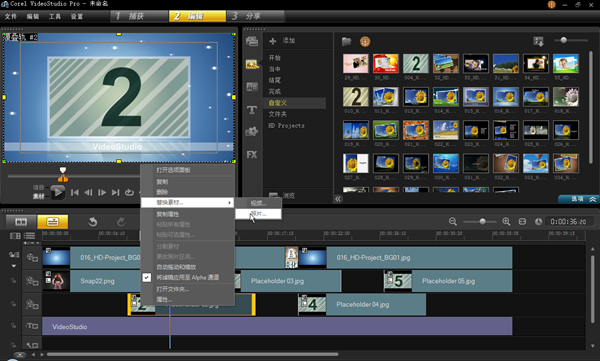Open the Title (T) library icon
Screen dimensions: 600x361
point(252,110)
